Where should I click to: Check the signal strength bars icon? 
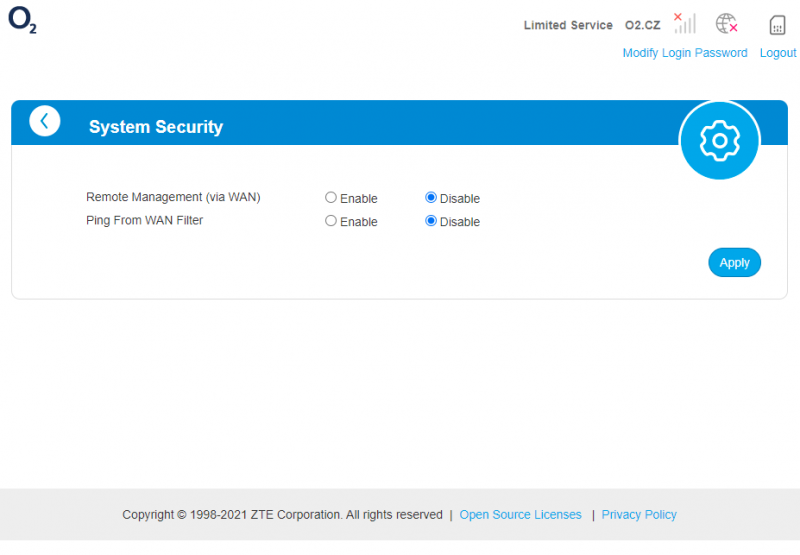coord(685,23)
